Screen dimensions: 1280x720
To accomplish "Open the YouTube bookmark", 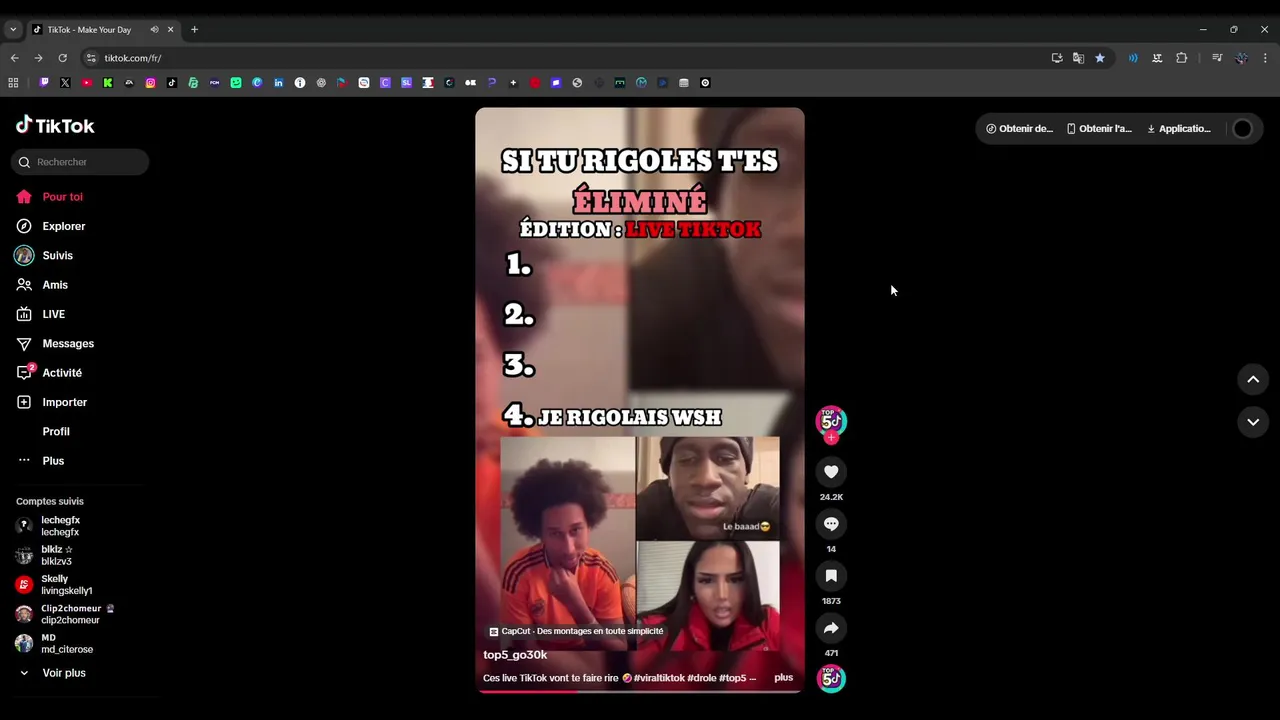I will tap(87, 83).
